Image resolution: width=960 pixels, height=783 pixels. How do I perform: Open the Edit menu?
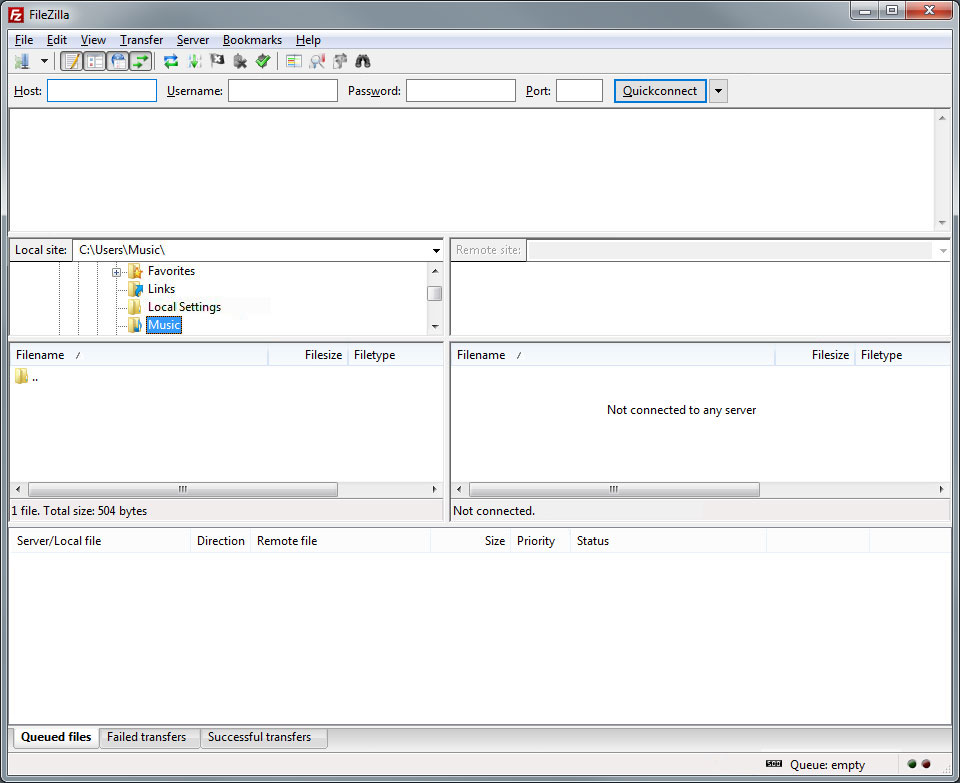[x=57, y=40]
